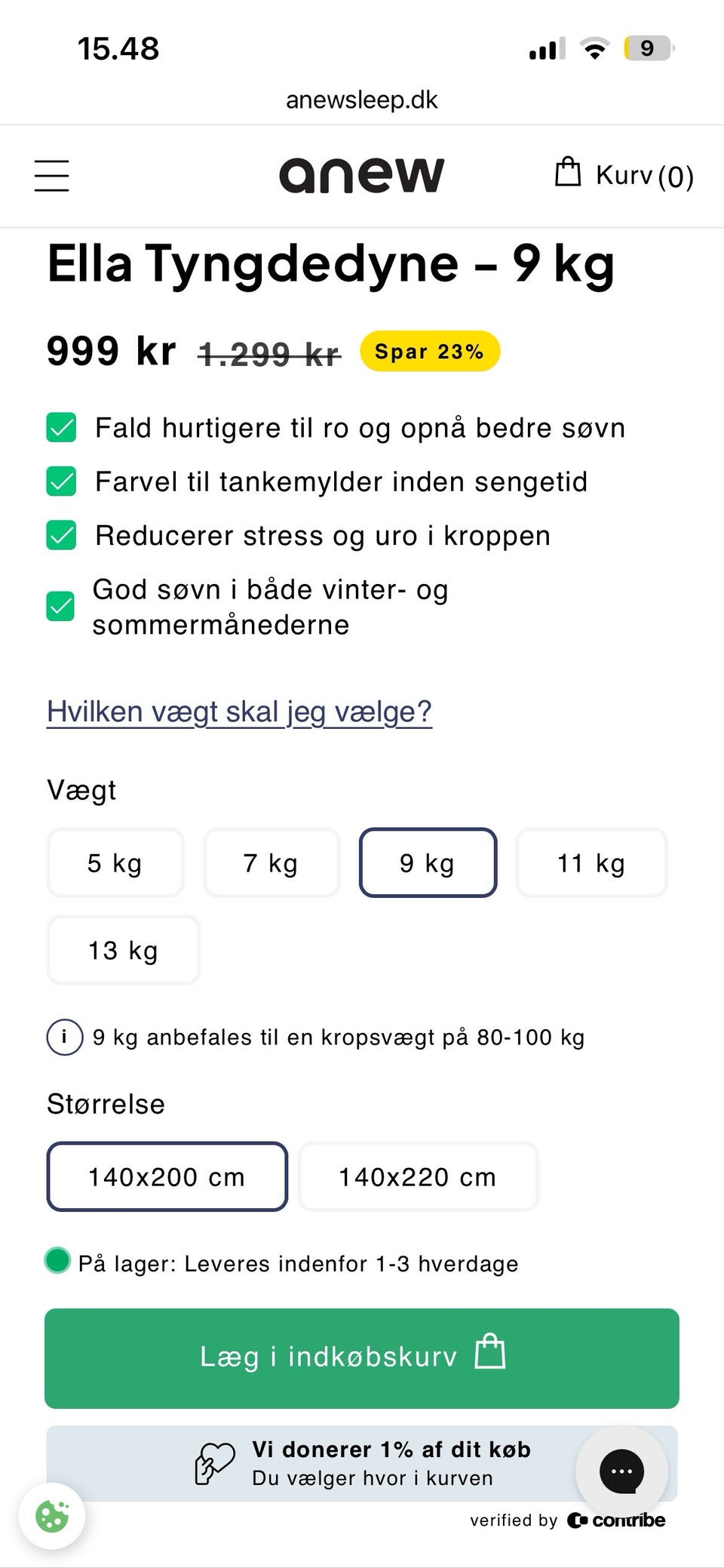Screen dimensions: 724x1568
Task: Tap the anewsleep.dk address bar
Action: tap(362, 100)
